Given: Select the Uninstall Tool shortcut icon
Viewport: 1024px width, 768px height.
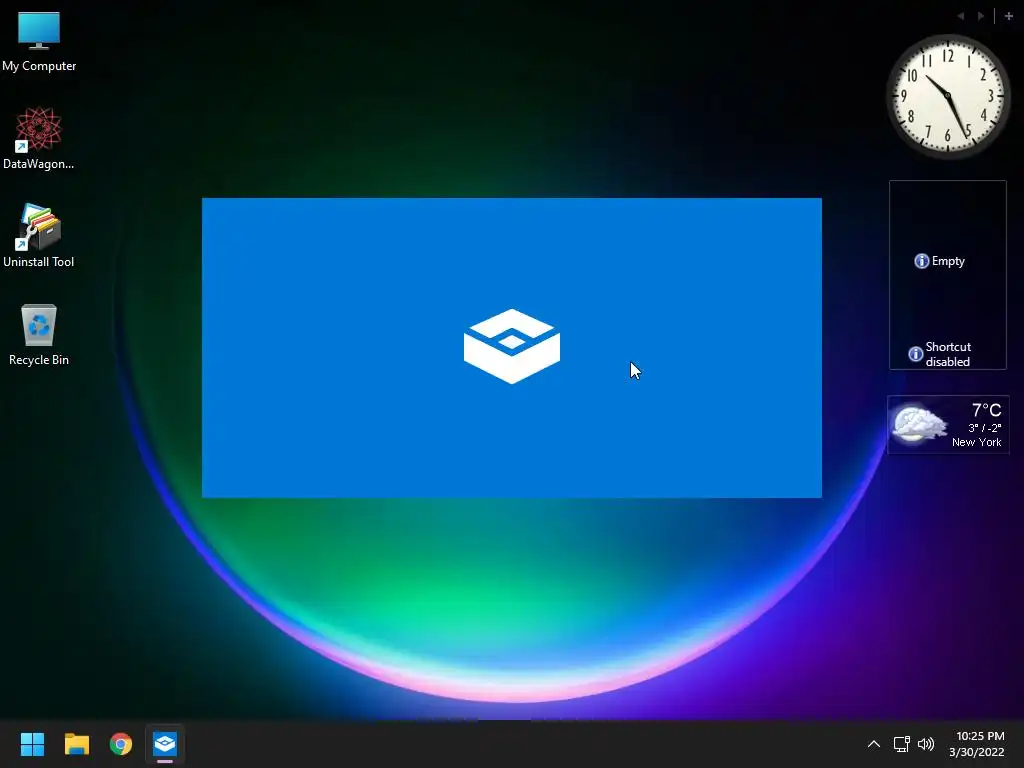Looking at the screenshot, I should coord(39,236).
